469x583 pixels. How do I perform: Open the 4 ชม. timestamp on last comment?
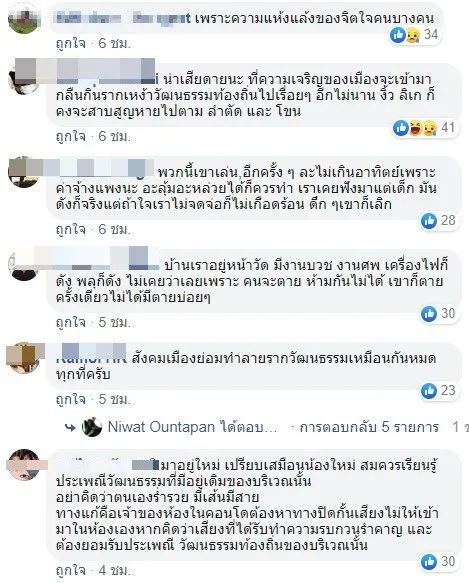click(x=114, y=570)
